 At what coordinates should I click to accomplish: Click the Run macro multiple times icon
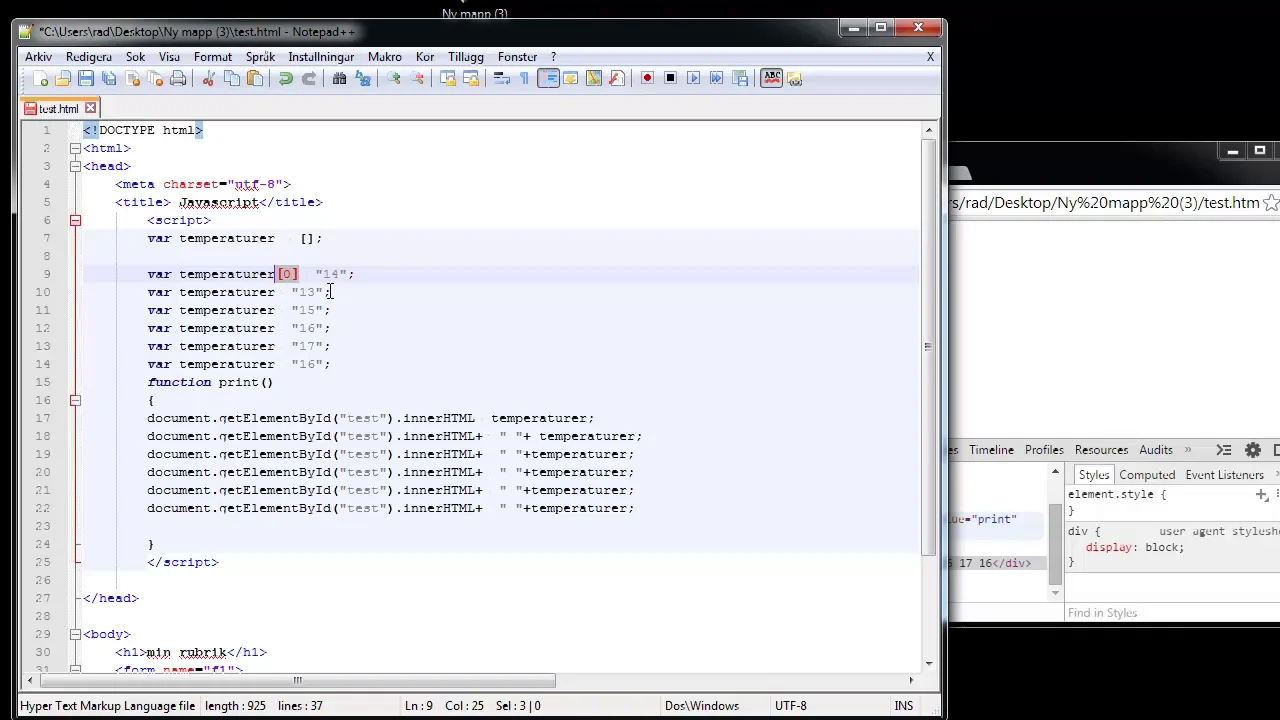pos(716,78)
